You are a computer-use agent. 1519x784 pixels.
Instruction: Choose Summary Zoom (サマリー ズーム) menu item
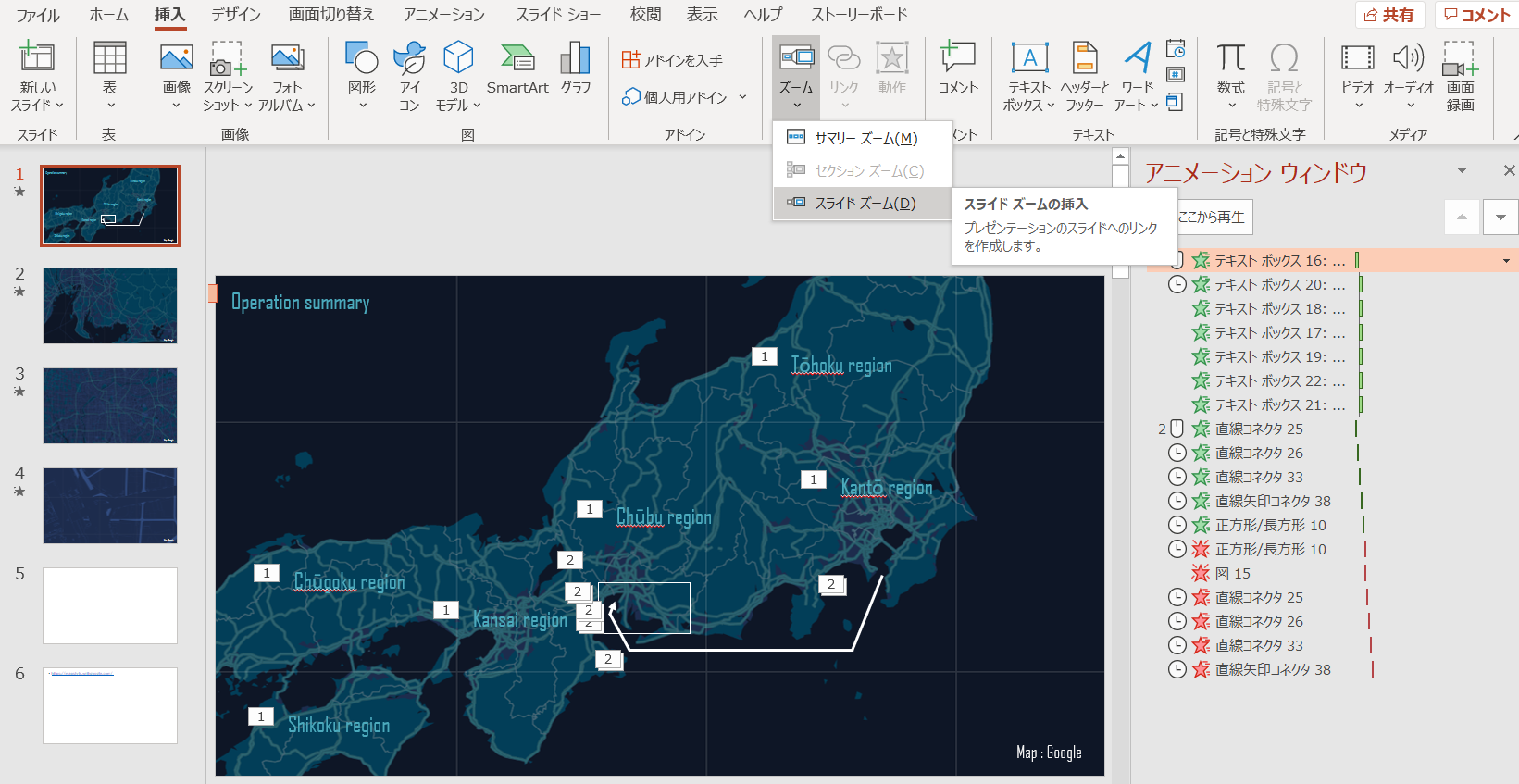click(865, 139)
